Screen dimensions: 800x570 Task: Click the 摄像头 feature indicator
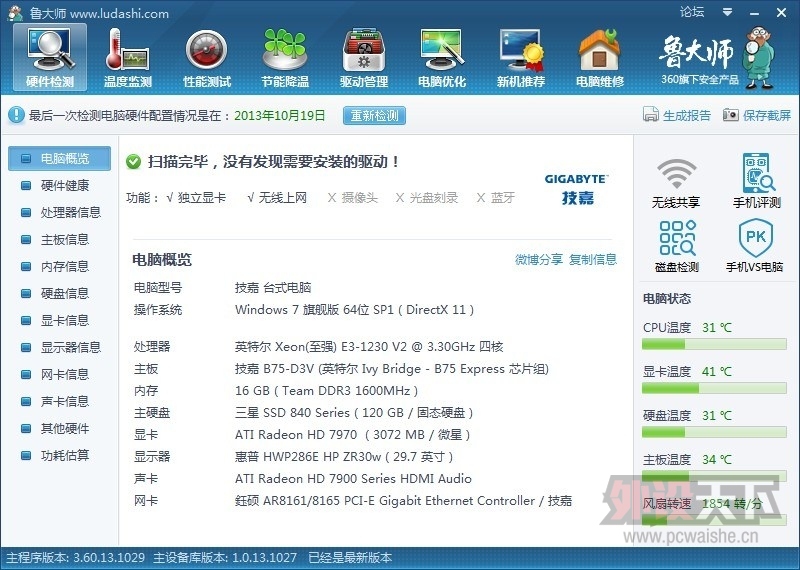tap(353, 197)
